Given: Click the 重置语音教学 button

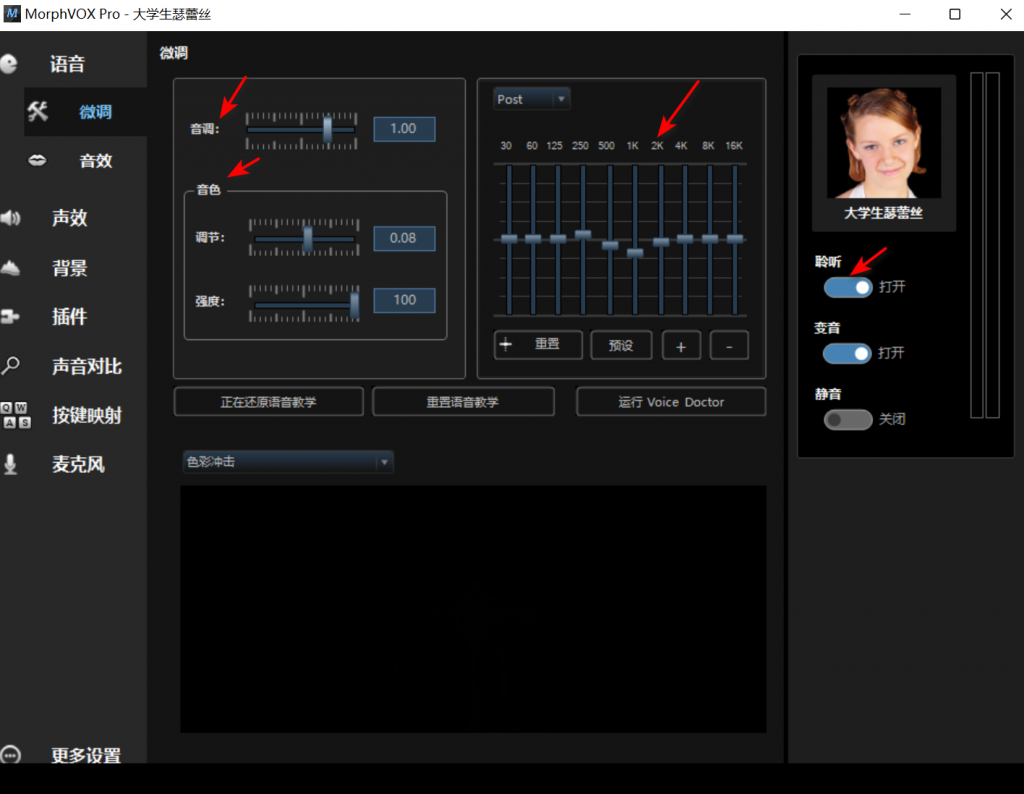Looking at the screenshot, I should (463, 402).
